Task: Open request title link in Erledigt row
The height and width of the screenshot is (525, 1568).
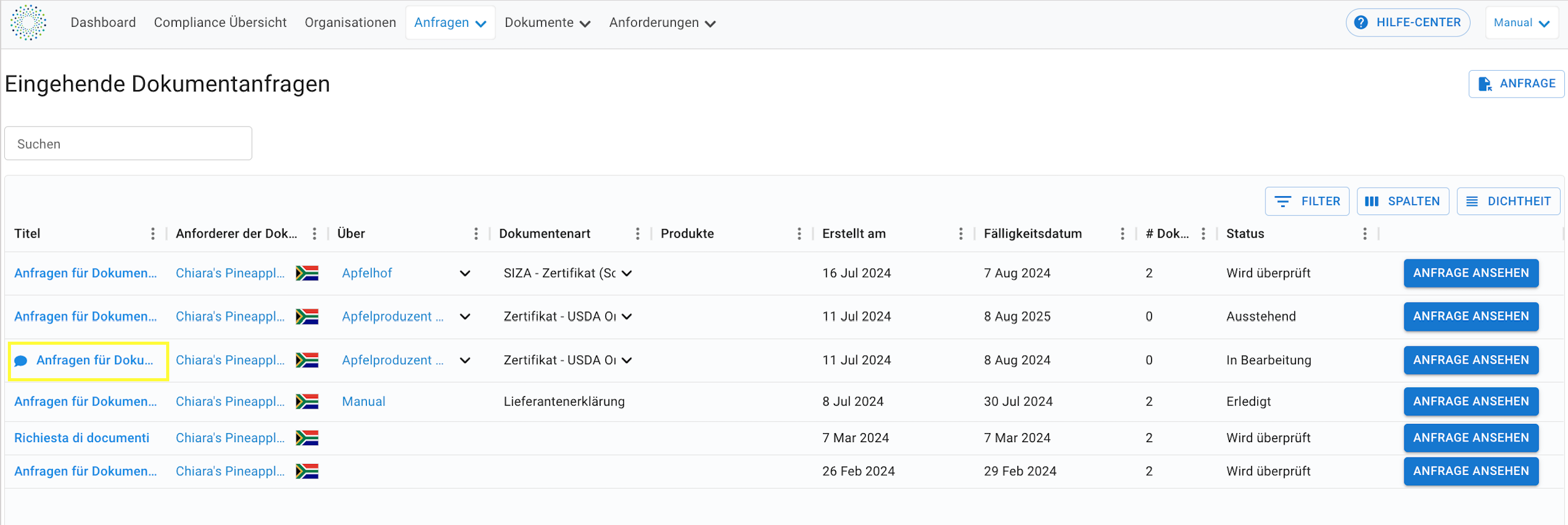Action: tap(85, 402)
